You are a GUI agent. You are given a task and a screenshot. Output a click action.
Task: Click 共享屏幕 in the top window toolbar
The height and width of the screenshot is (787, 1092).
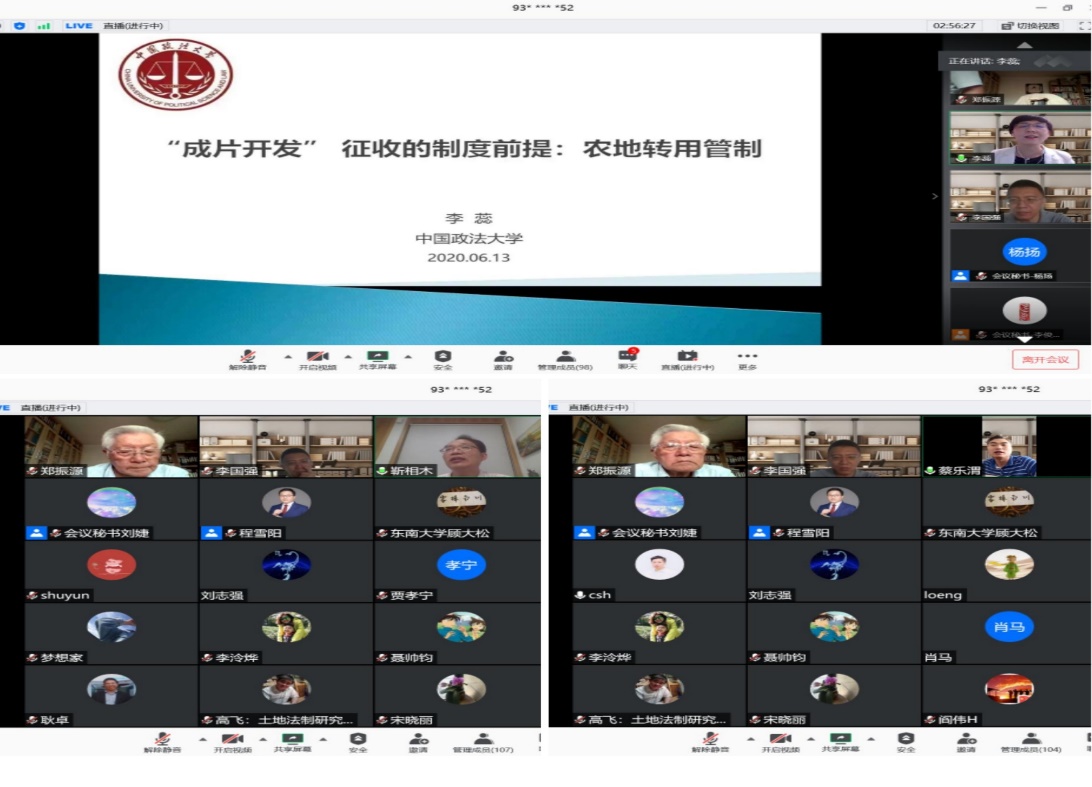pos(377,358)
